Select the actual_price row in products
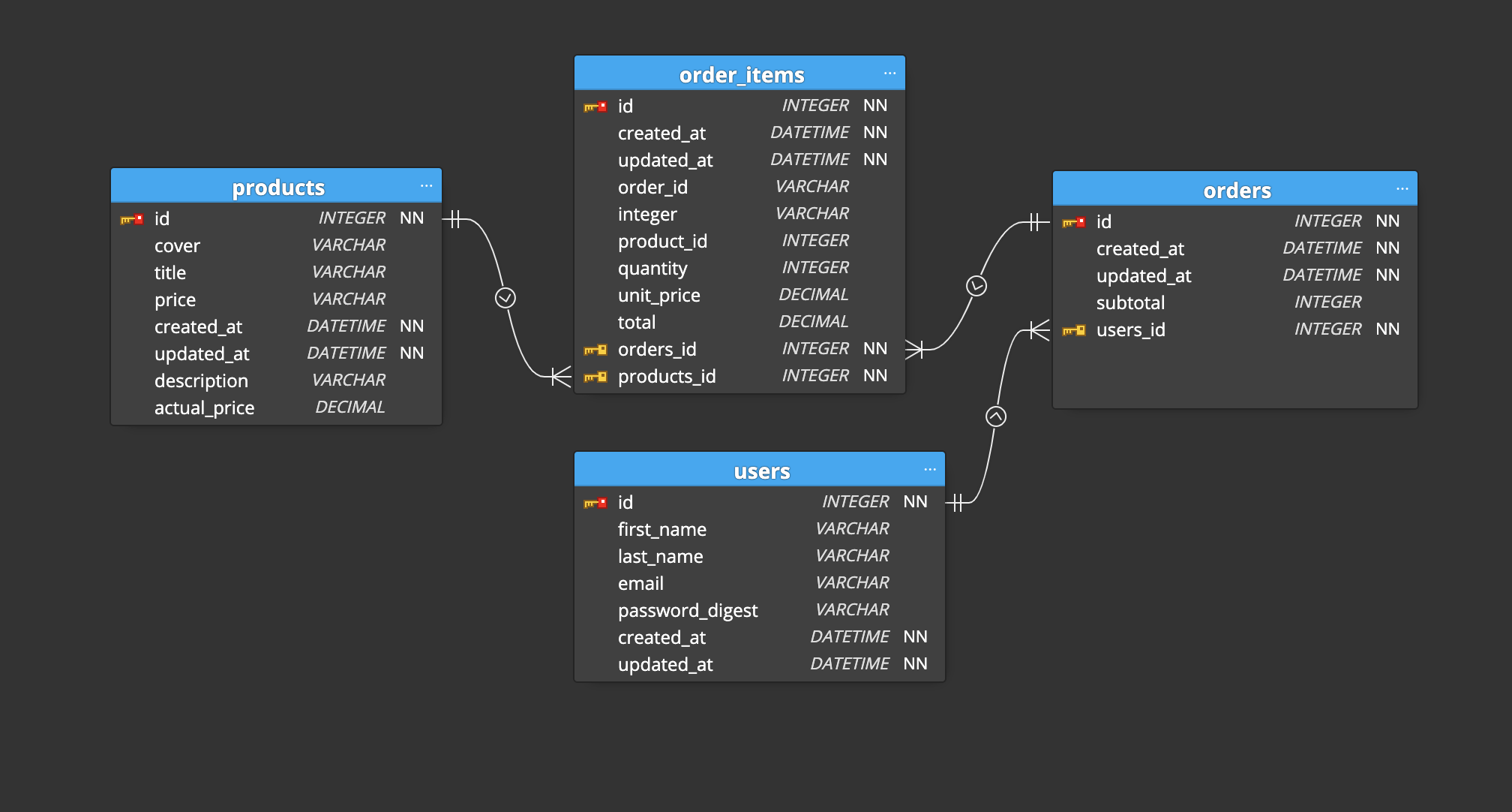Screen dimensions: 1512x812 click(204, 408)
